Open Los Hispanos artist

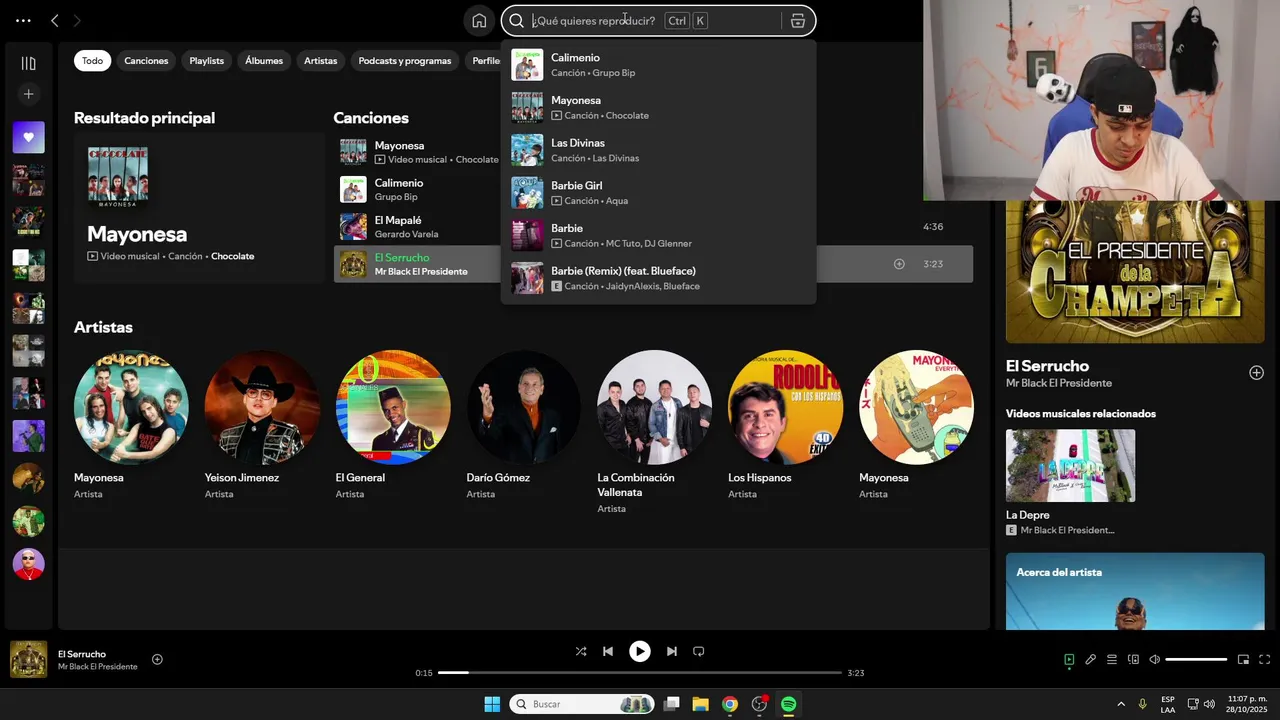[786, 426]
